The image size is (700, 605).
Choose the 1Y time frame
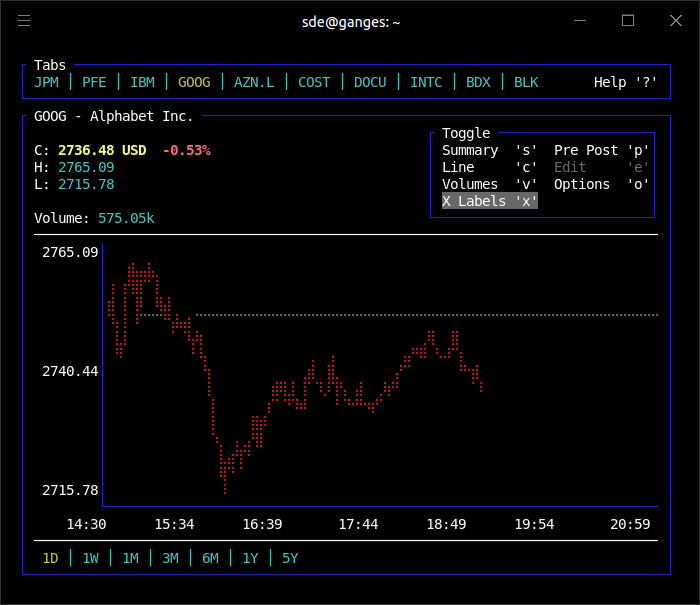pos(250,559)
